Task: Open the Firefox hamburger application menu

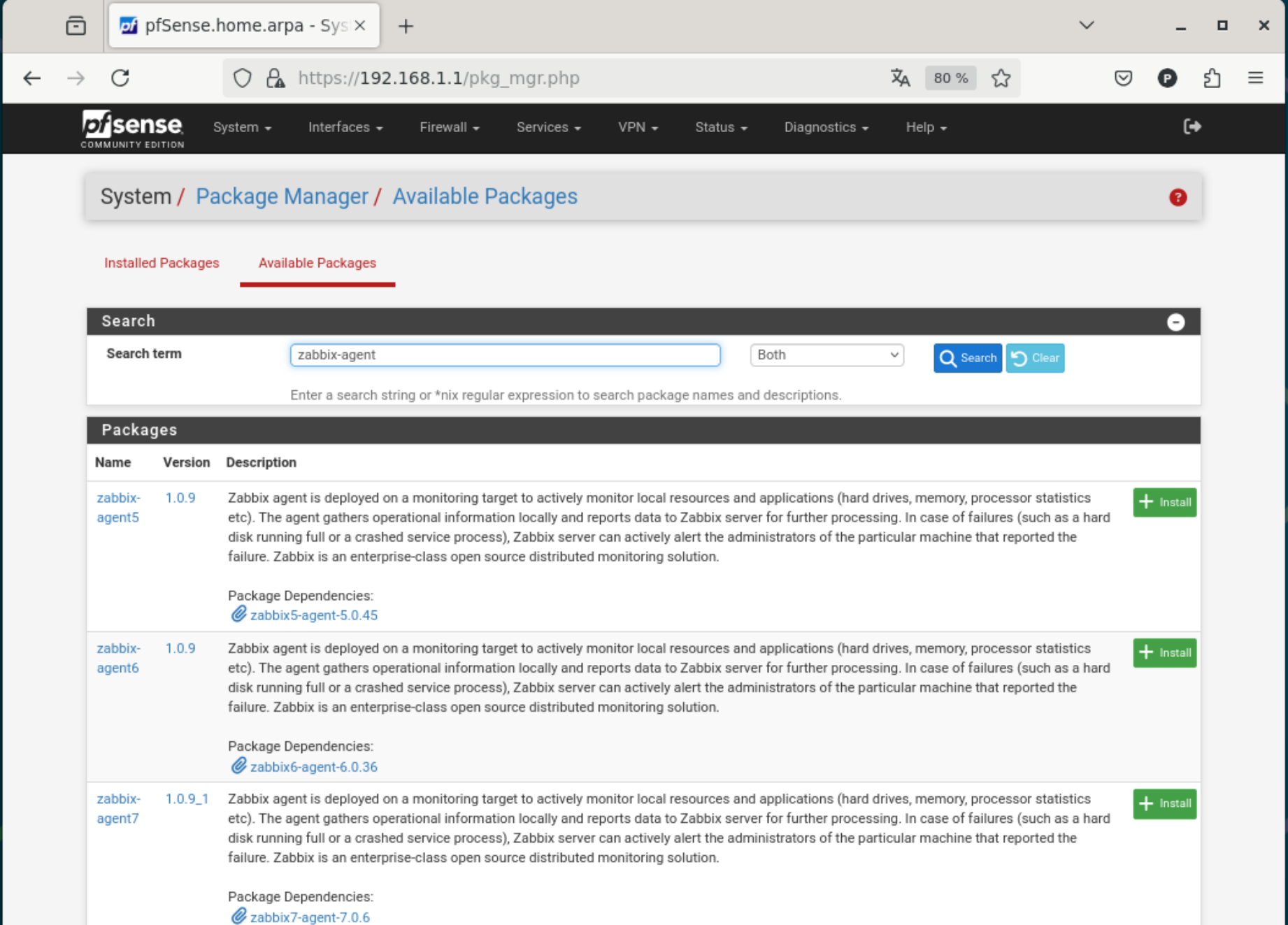Action: click(1256, 78)
